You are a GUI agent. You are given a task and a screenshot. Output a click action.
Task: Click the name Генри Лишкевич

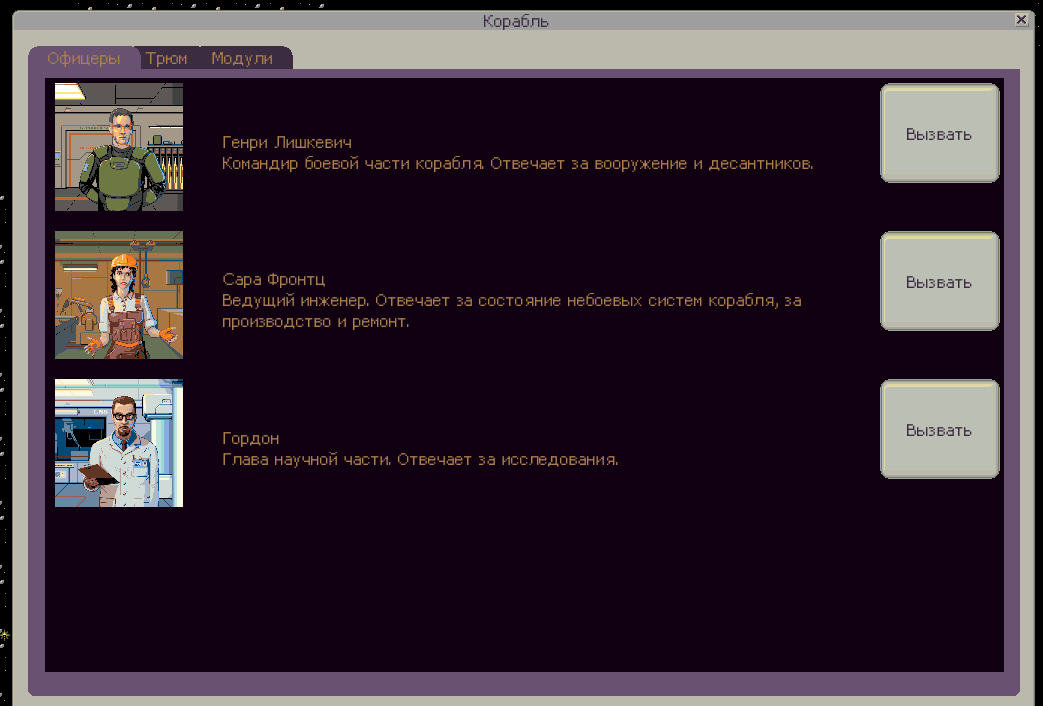287,142
